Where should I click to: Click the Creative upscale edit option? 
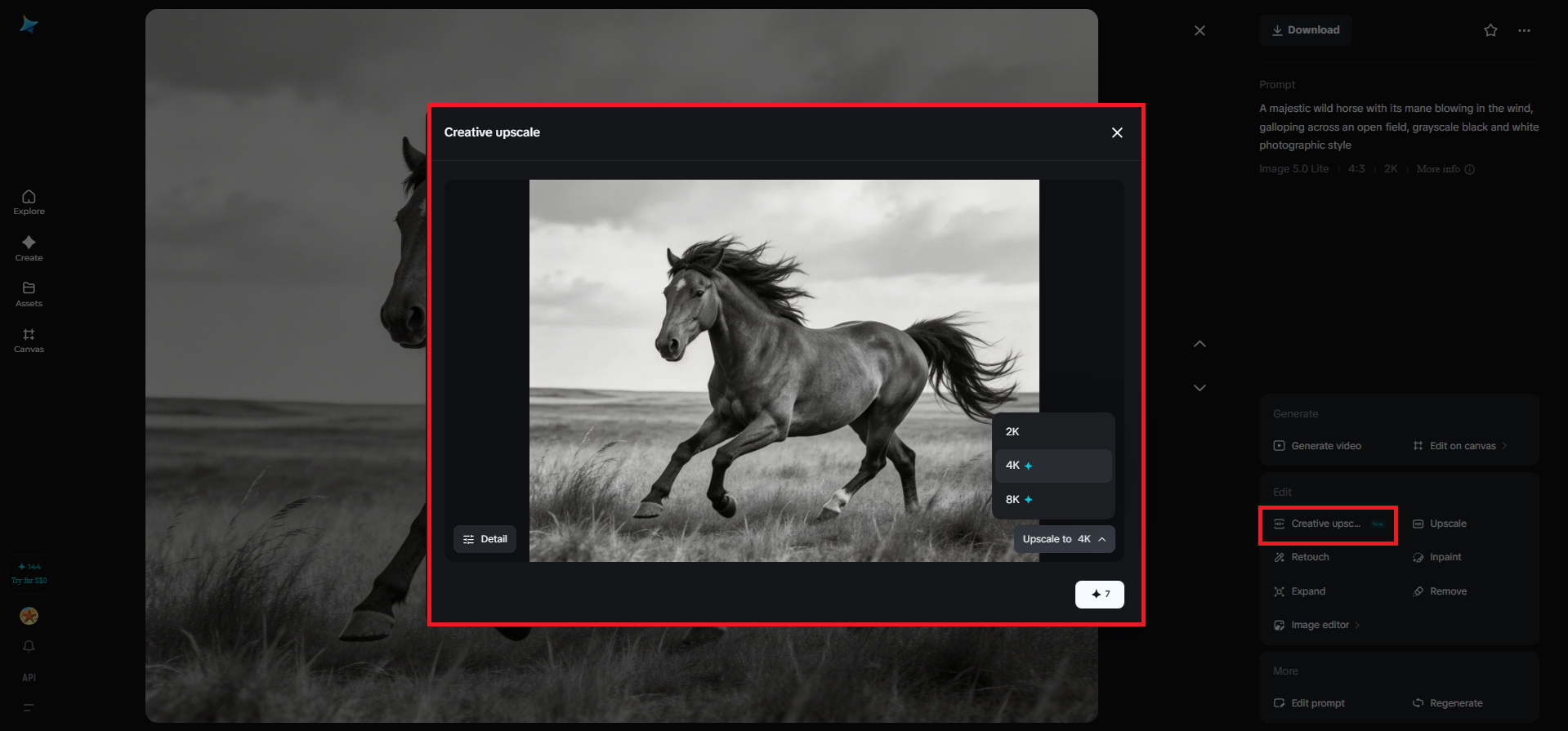point(1328,524)
